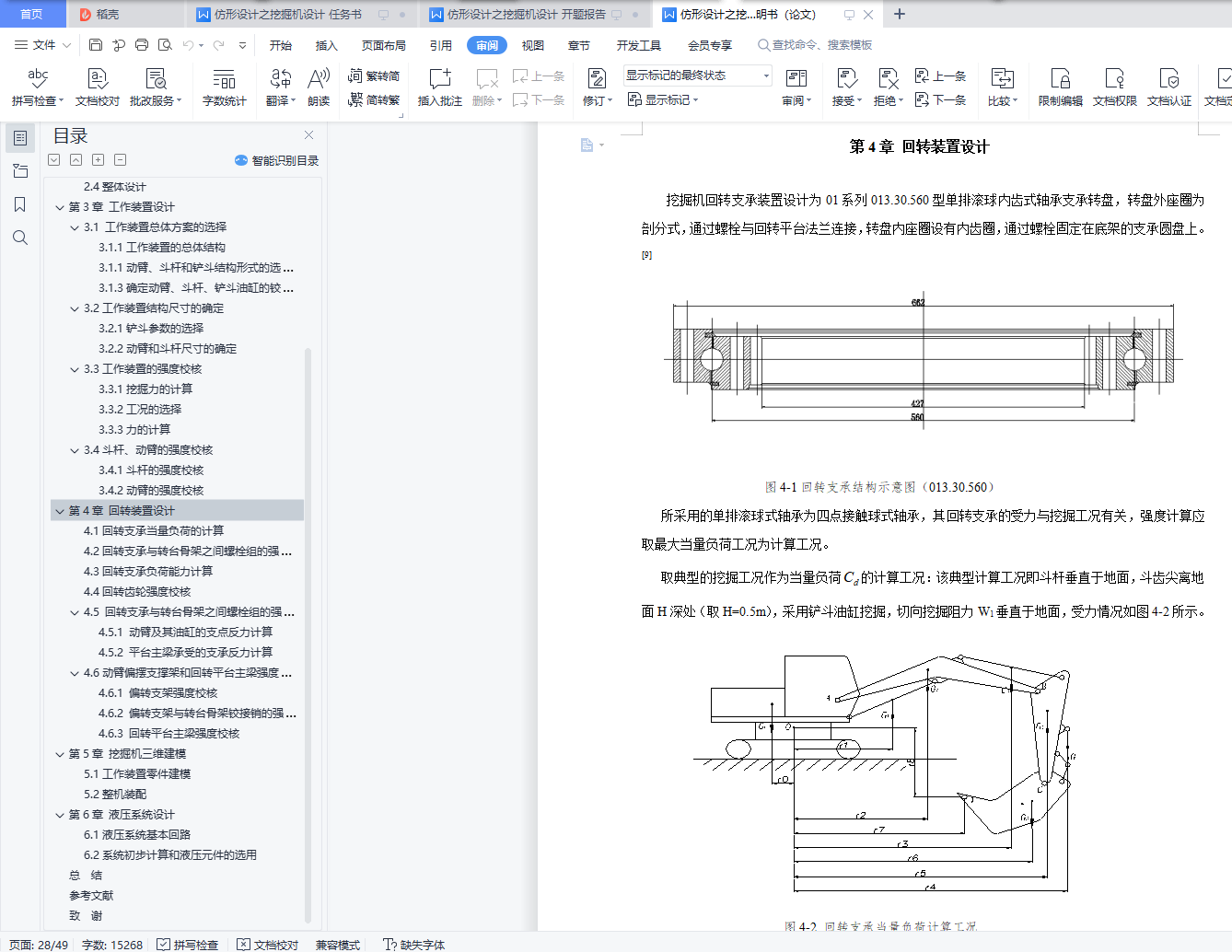Open print preview from the quick toolbar

pyautogui.click(x=165, y=45)
